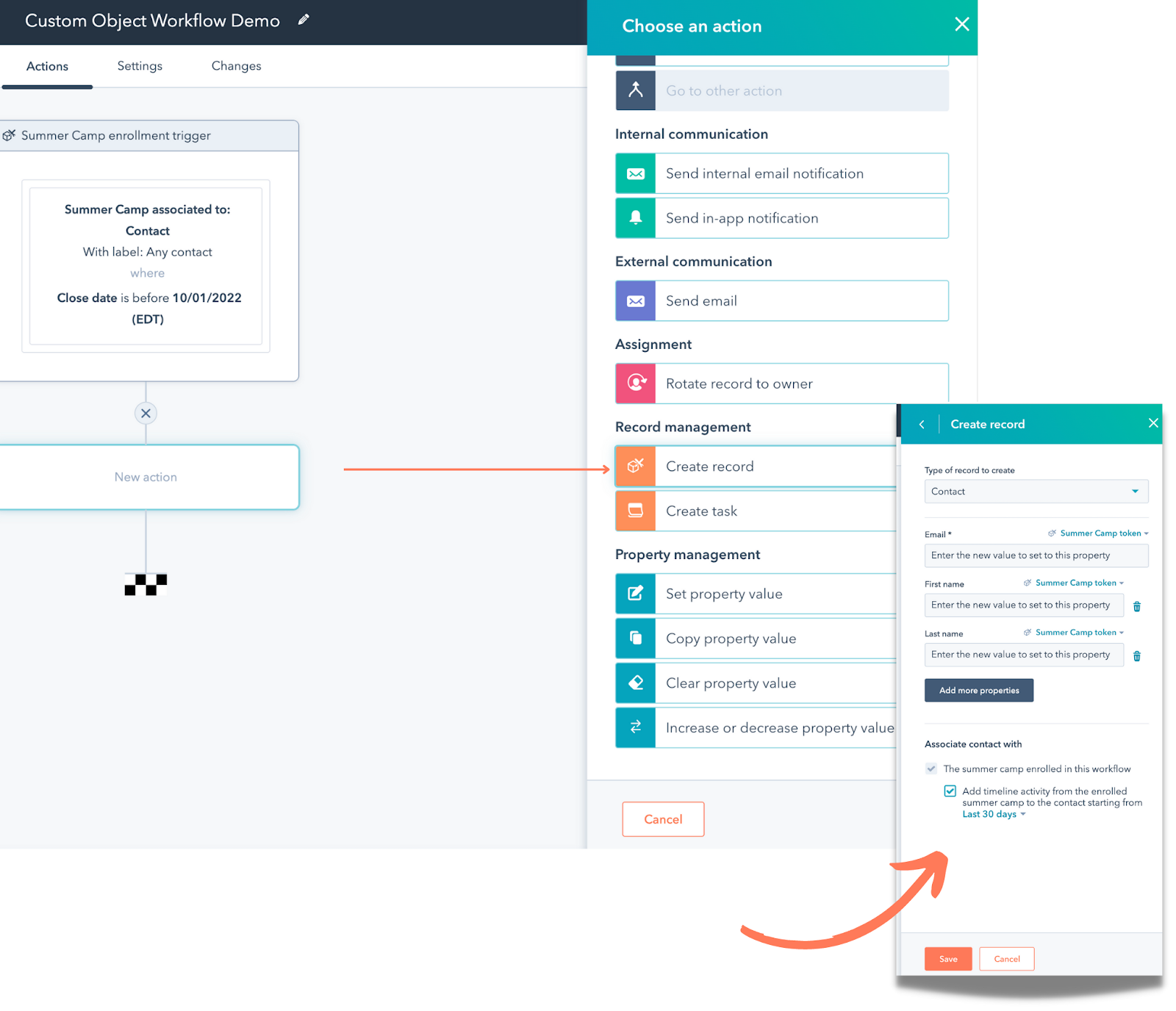Image resolution: width=1176 pixels, height=1011 pixels.
Task: Open the Changes tab
Action: (235, 65)
